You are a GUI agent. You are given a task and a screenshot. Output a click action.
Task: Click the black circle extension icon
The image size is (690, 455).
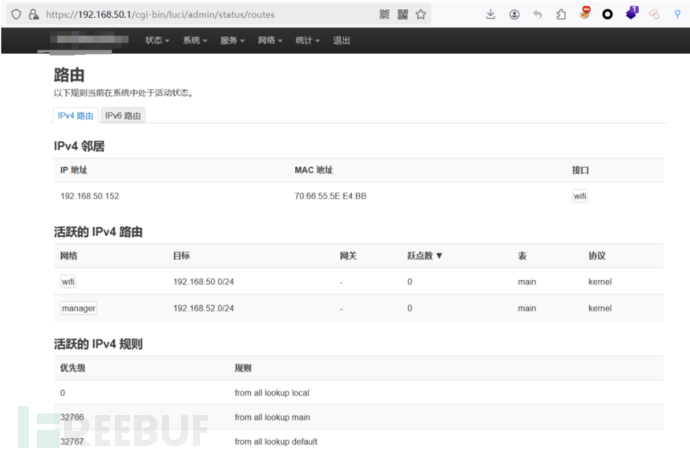coord(607,15)
